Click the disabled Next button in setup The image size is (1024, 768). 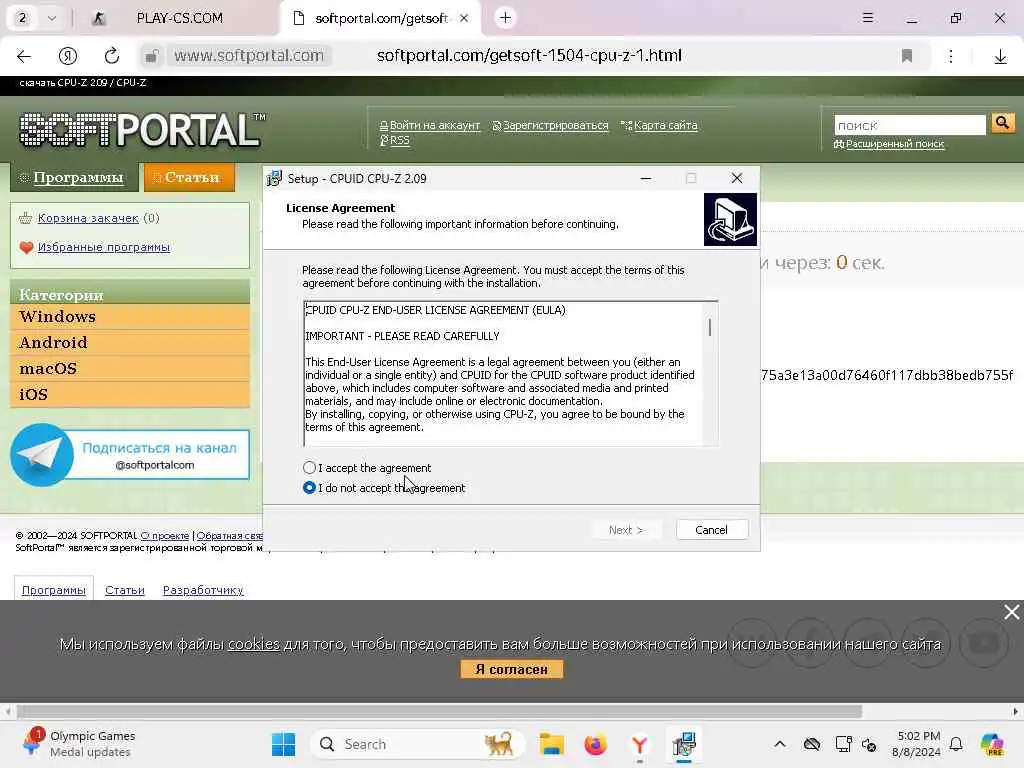pos(626,530)
